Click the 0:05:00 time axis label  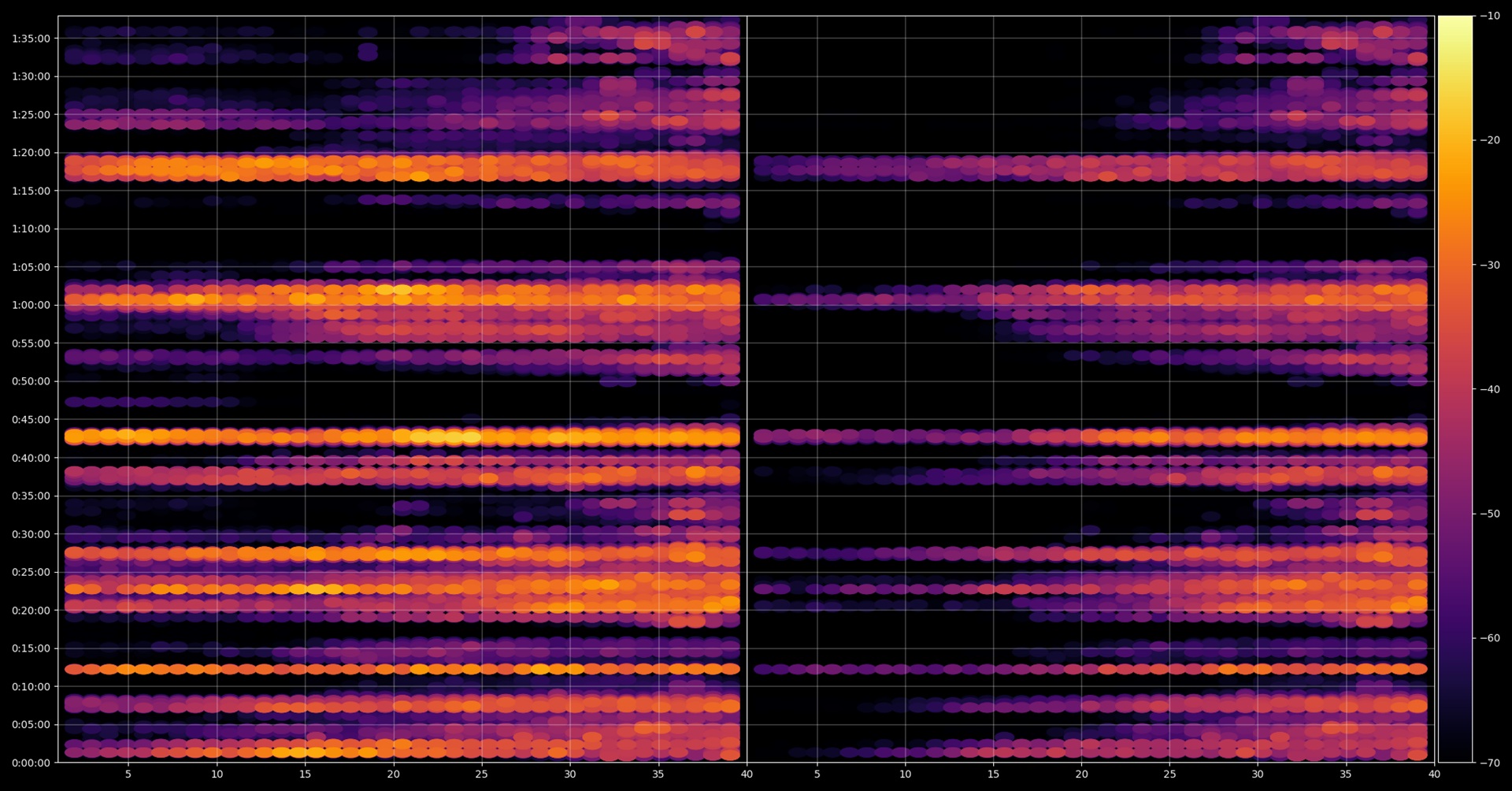[x=31, y=725]
